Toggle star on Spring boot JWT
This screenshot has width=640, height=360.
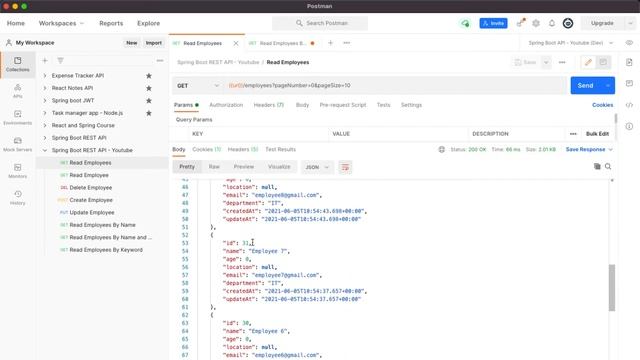pyautogui.click(x=149, y=100)
